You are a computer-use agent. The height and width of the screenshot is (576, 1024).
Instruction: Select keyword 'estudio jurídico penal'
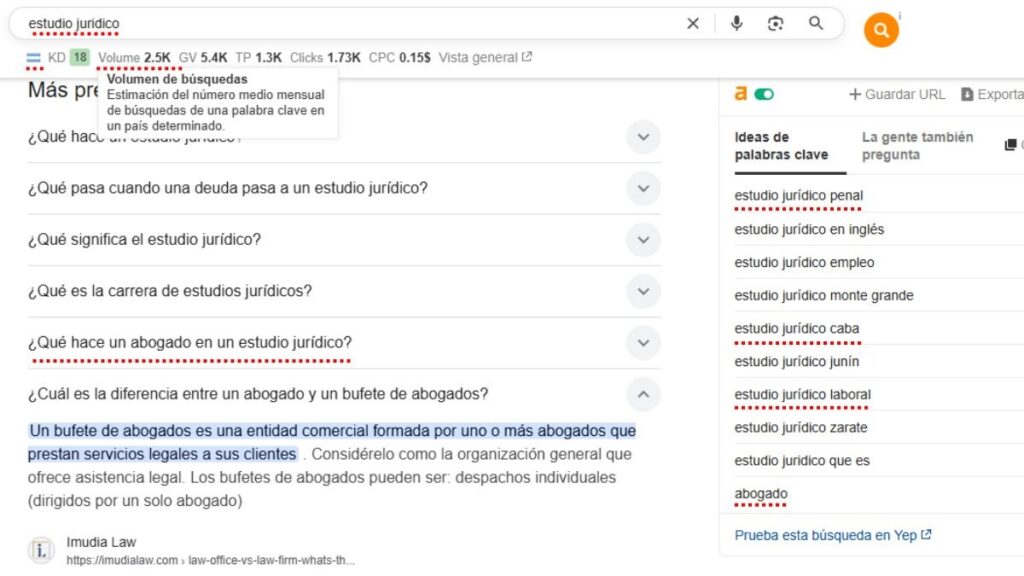(x=798, y=196)
